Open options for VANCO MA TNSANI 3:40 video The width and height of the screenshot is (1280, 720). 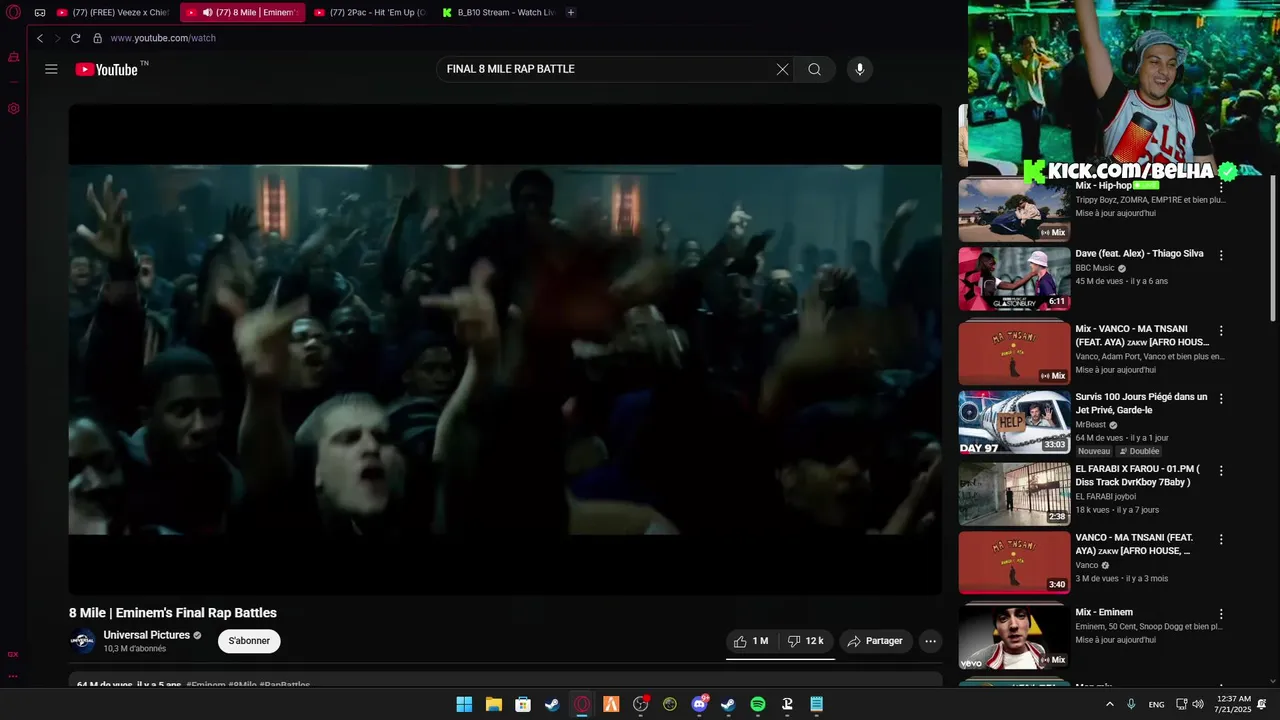1221,539
